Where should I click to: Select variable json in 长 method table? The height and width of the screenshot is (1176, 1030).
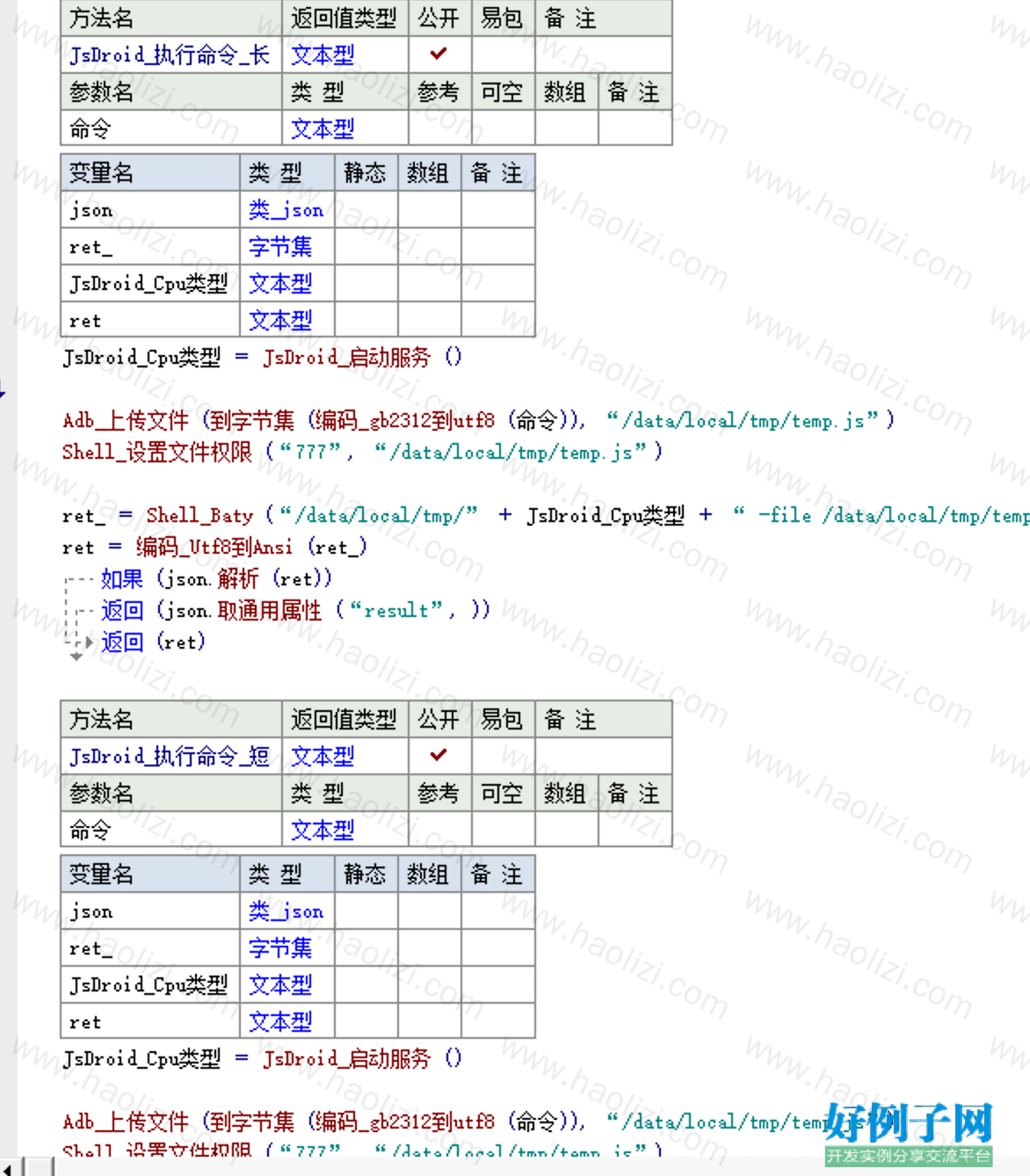pyautogui.click(x=91, y=210)
